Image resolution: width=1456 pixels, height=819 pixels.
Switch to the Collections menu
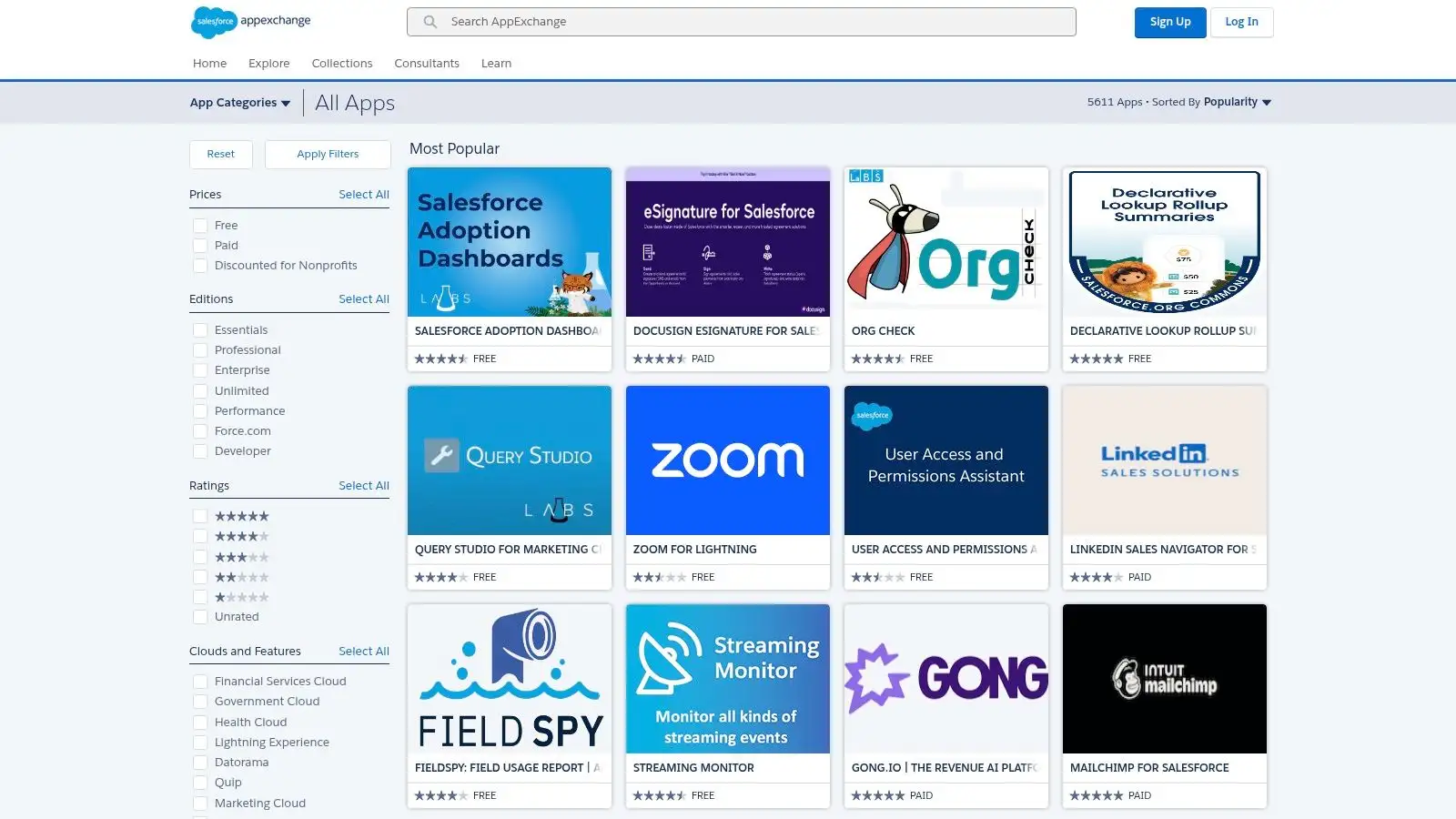coord(342,63)
